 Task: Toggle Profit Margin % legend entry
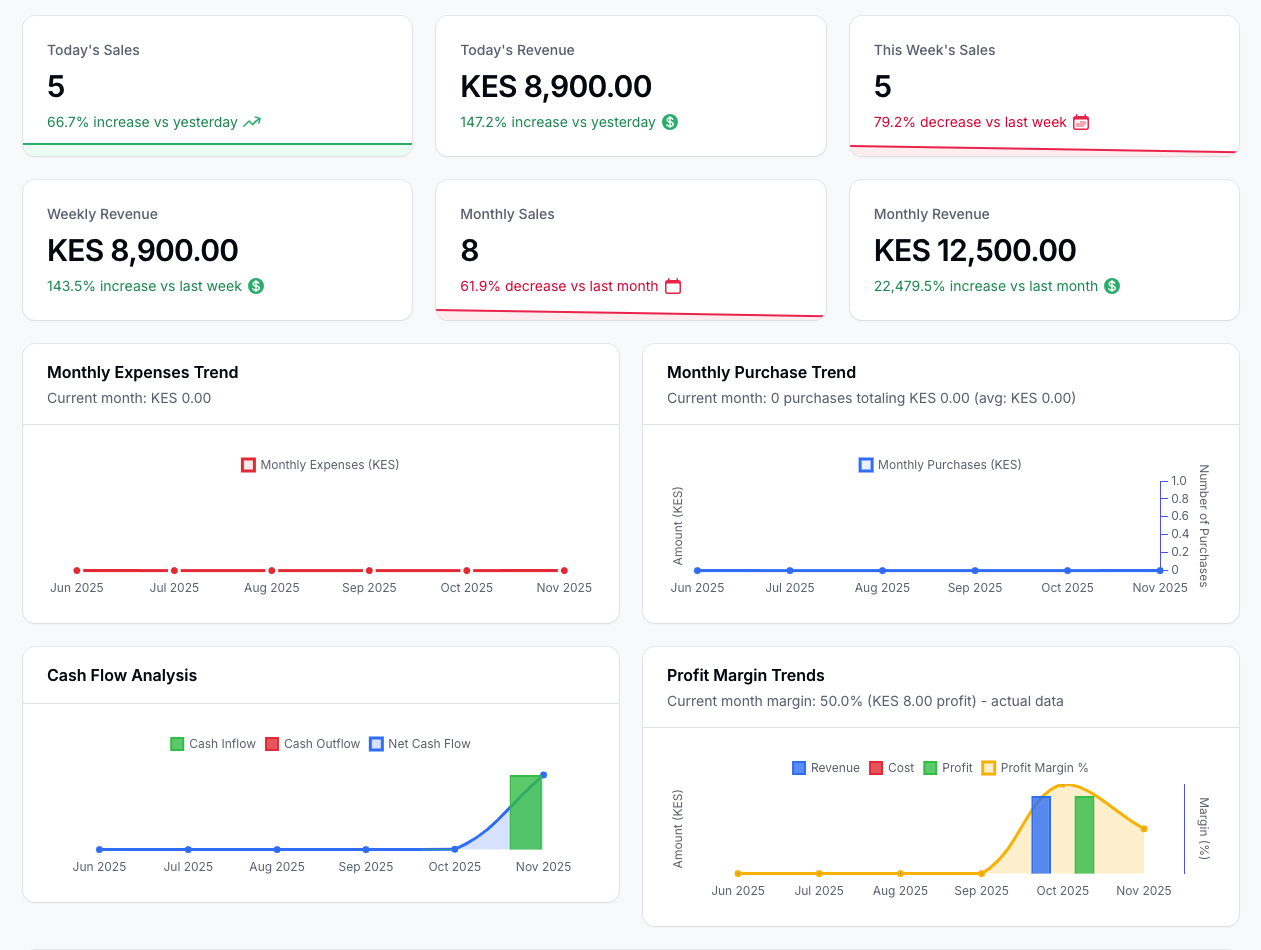point(1034,768)
